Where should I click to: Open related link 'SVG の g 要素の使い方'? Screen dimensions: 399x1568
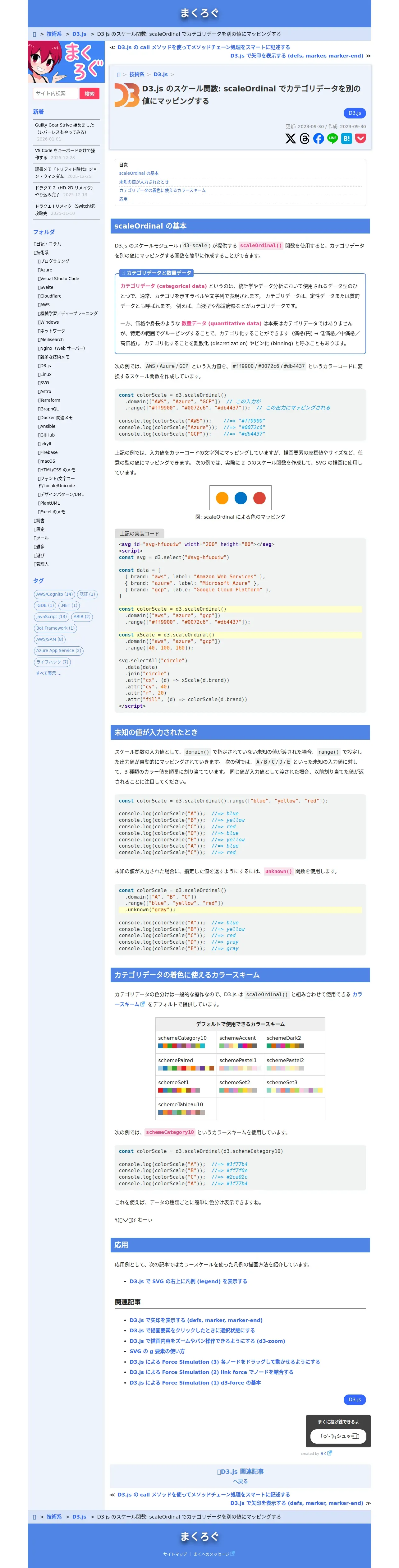pos(157,1351)
